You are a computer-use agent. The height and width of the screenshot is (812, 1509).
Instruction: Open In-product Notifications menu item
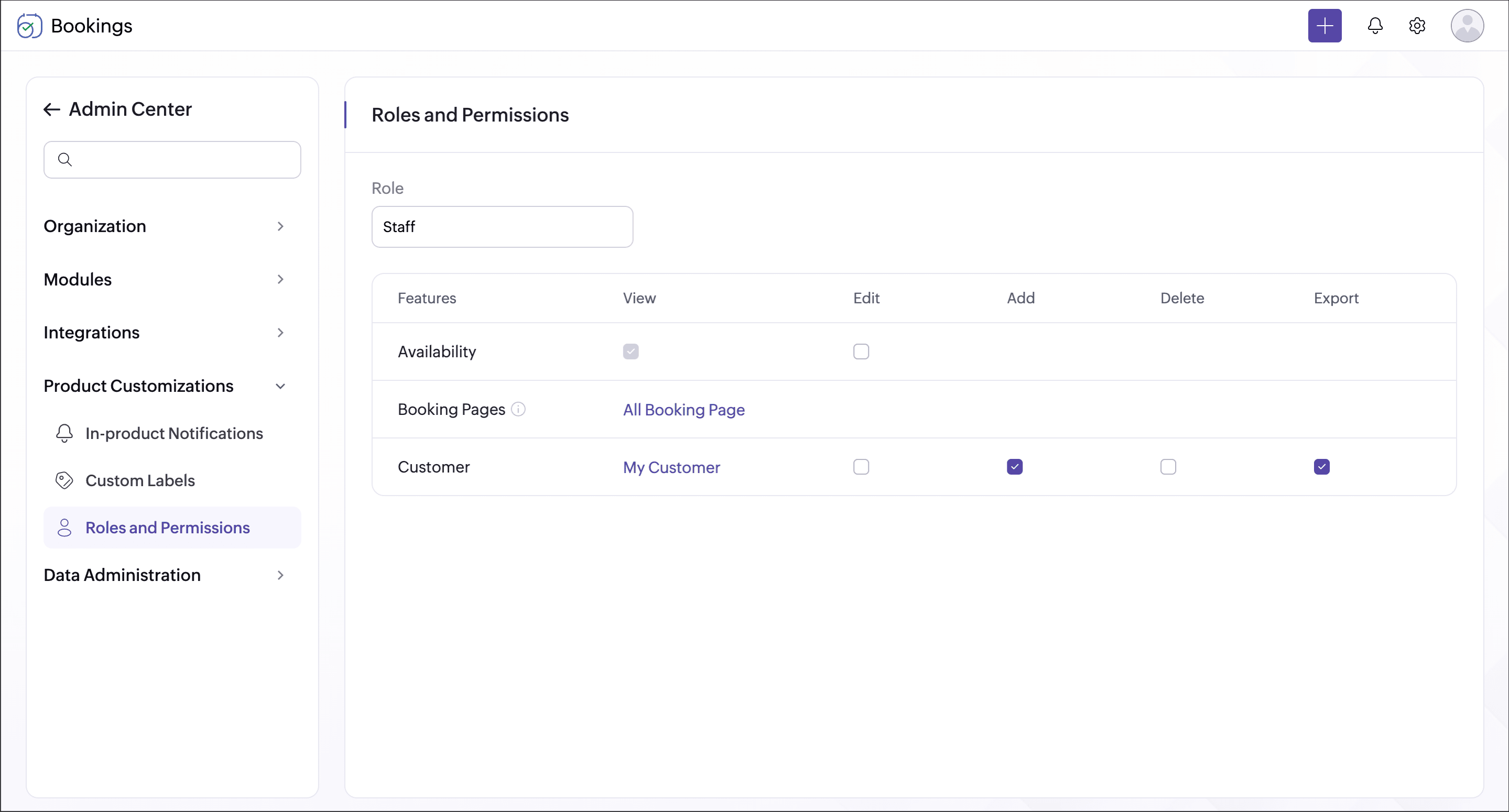(174, 434)
